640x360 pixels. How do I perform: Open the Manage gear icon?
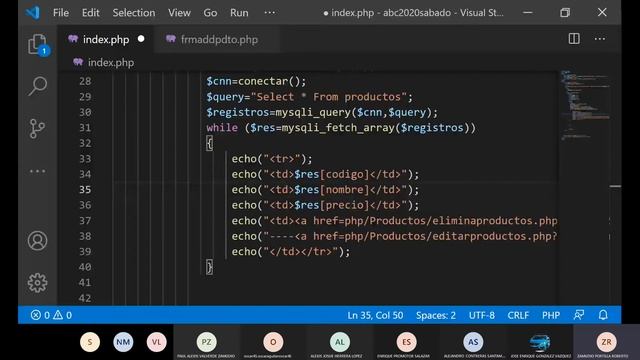tap(38, 282)
